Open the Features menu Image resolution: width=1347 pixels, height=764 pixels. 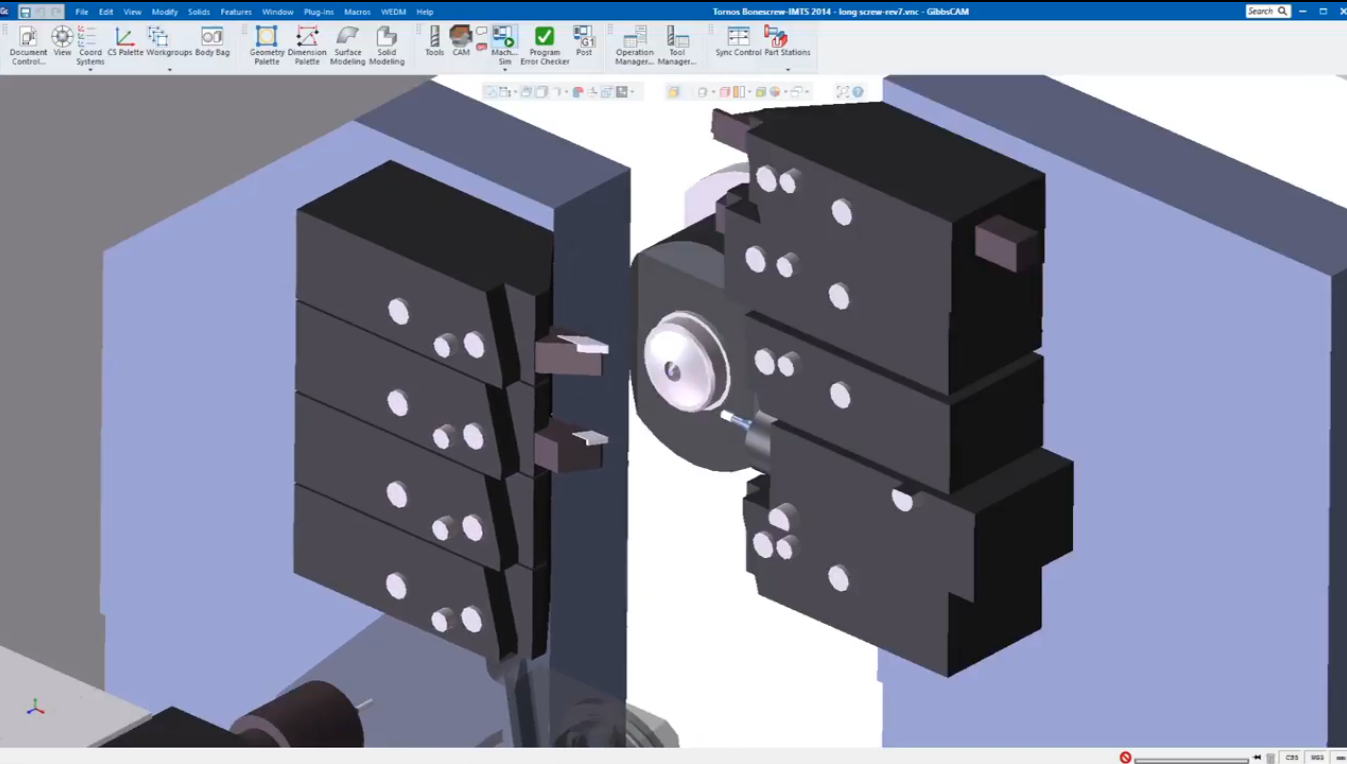click(x=236, y=12)
